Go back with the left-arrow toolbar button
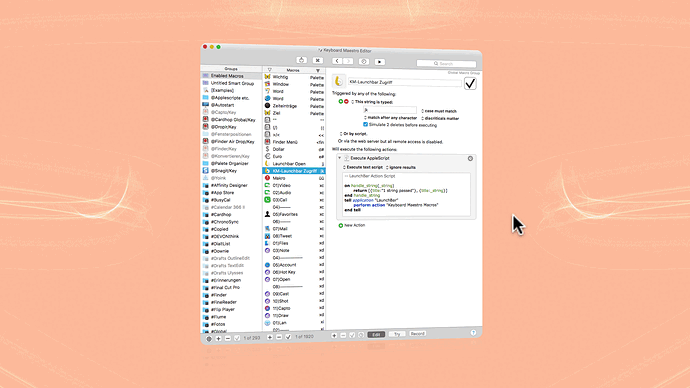690x388 pixels. 337,61
